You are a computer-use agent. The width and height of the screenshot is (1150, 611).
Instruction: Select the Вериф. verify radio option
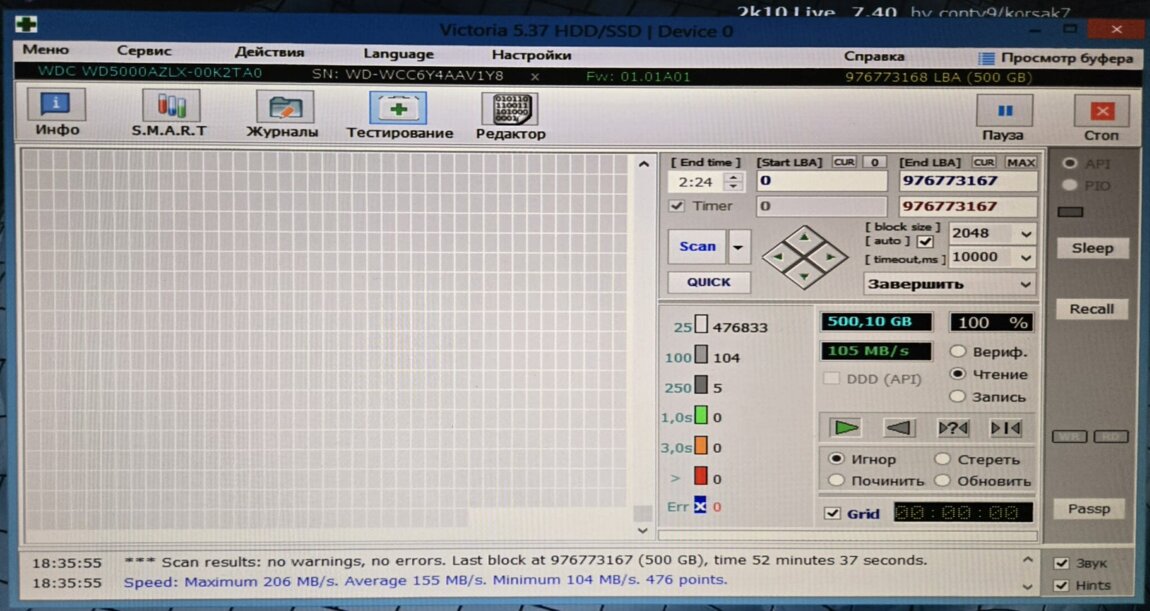(x=957, y=352)
